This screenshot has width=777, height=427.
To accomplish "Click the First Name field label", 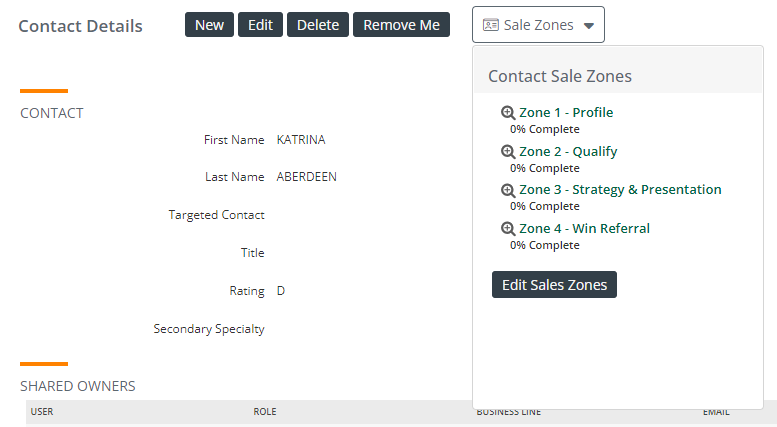I will [x=234, y=140].
